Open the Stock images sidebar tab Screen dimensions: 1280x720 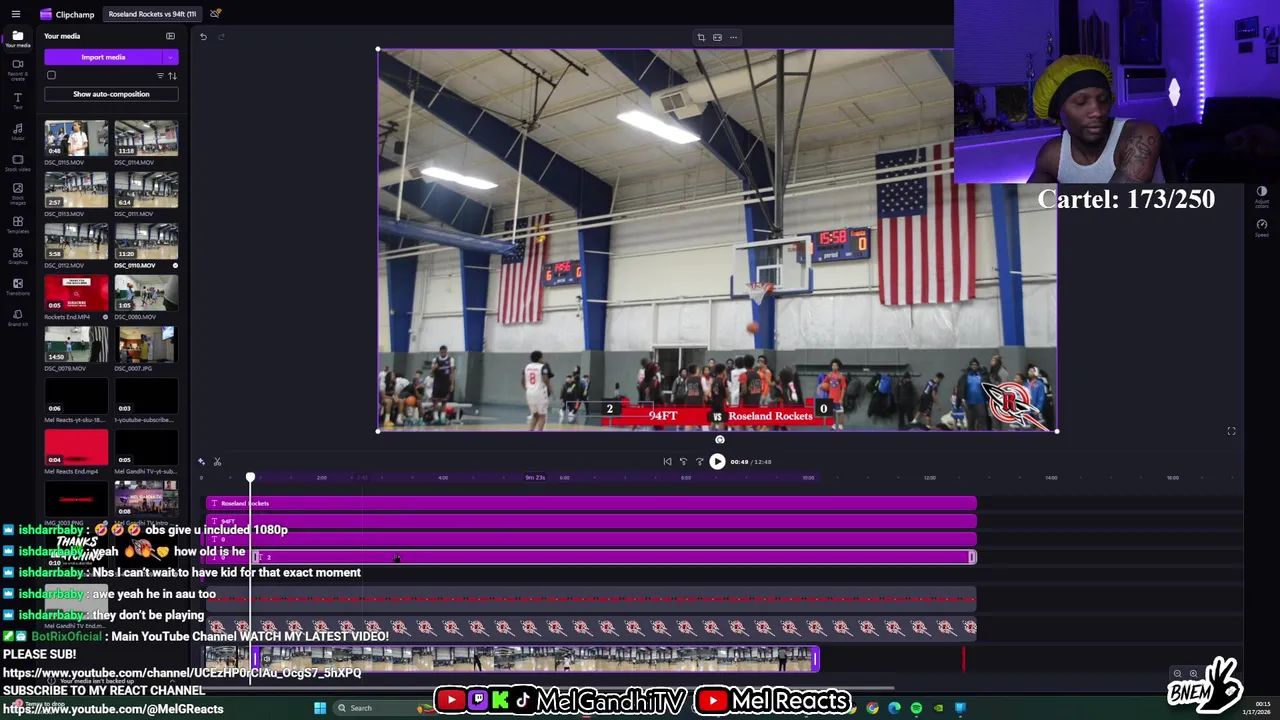[x=17, y=193]
